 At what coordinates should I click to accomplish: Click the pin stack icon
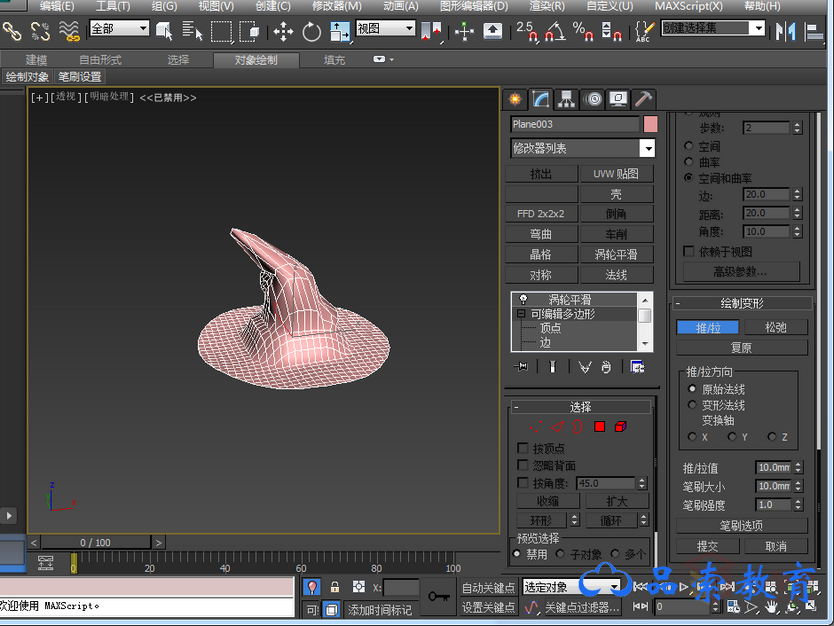tap(521, 367)
